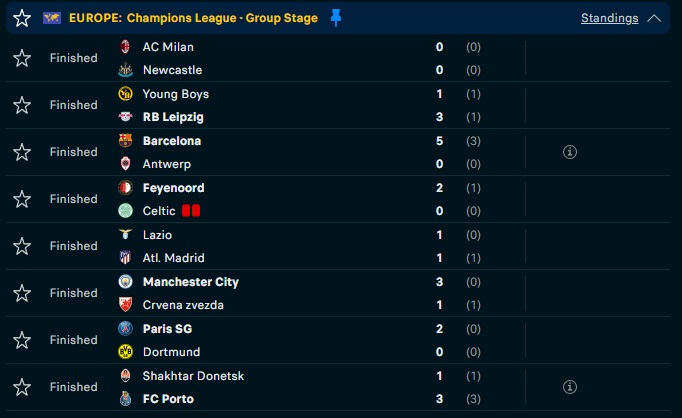Viewport: 682px width, 418px height.
Task: Open info icon for Barcelona vs Antwerp
Action: tap(570, 152)
